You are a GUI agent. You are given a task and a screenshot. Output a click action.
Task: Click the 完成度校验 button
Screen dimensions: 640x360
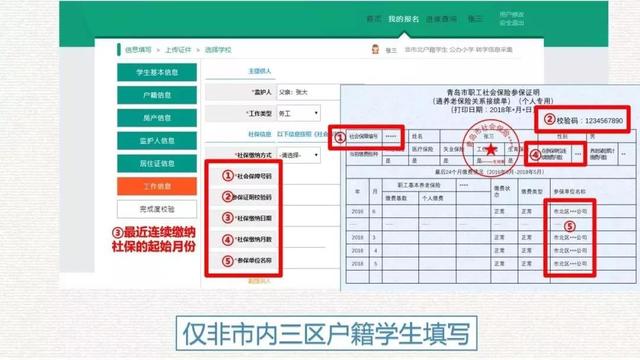157,209
